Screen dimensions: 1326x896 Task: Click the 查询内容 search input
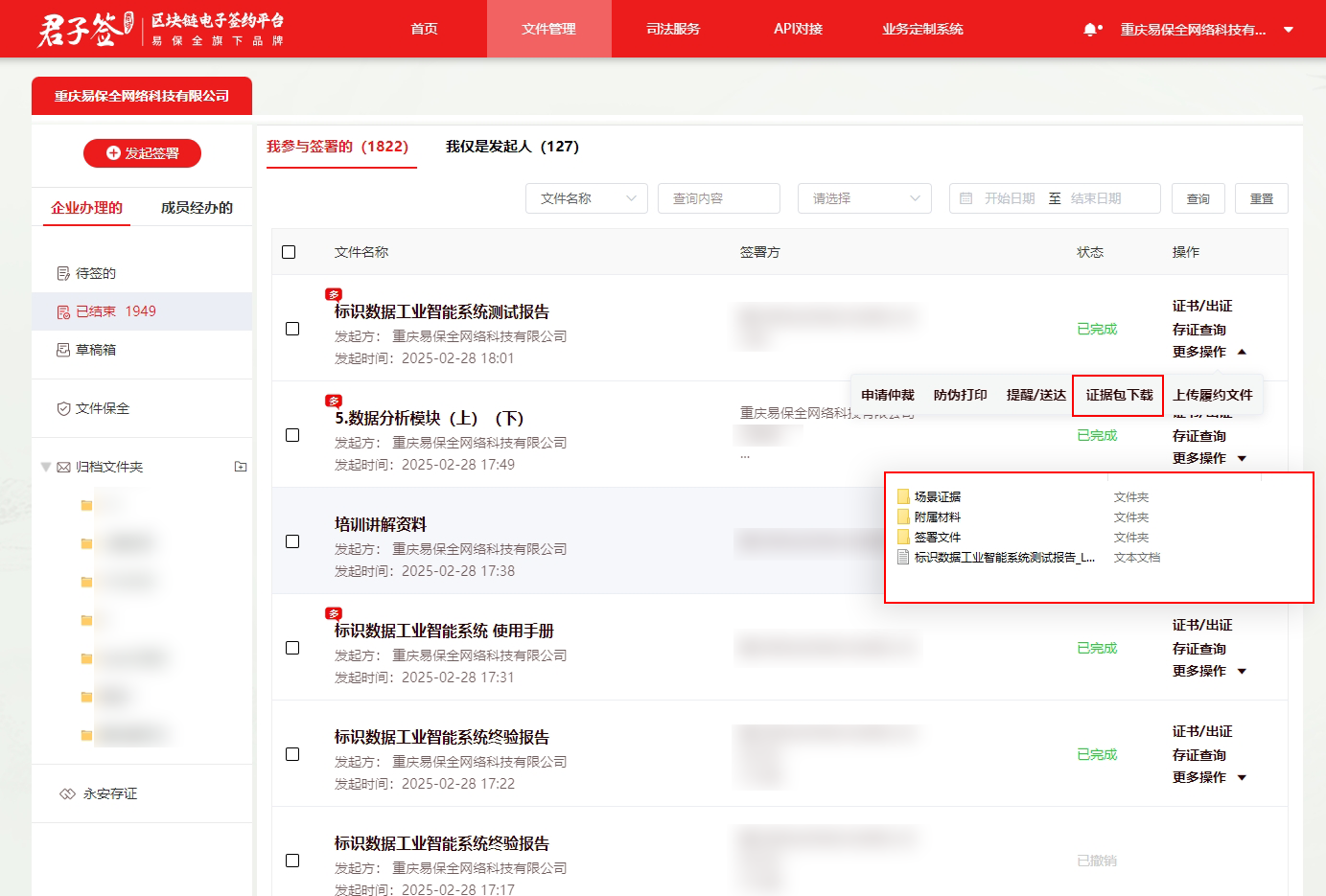pyautogui.click(x=719, y=198)
